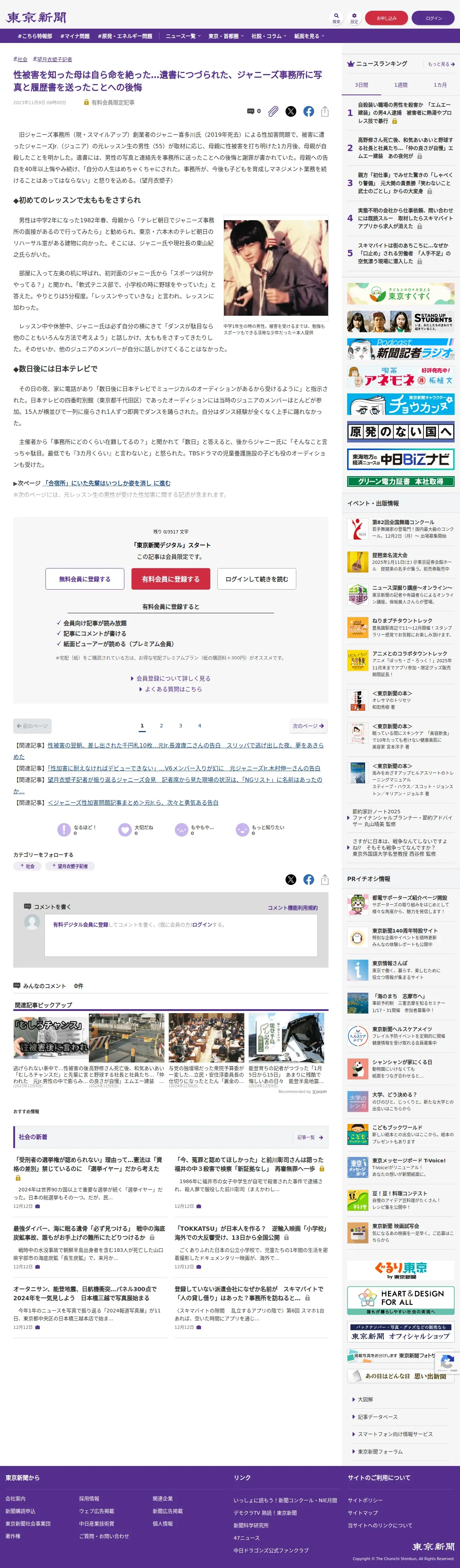React with the もっと知りたい smile icon

tap(242, 830)
